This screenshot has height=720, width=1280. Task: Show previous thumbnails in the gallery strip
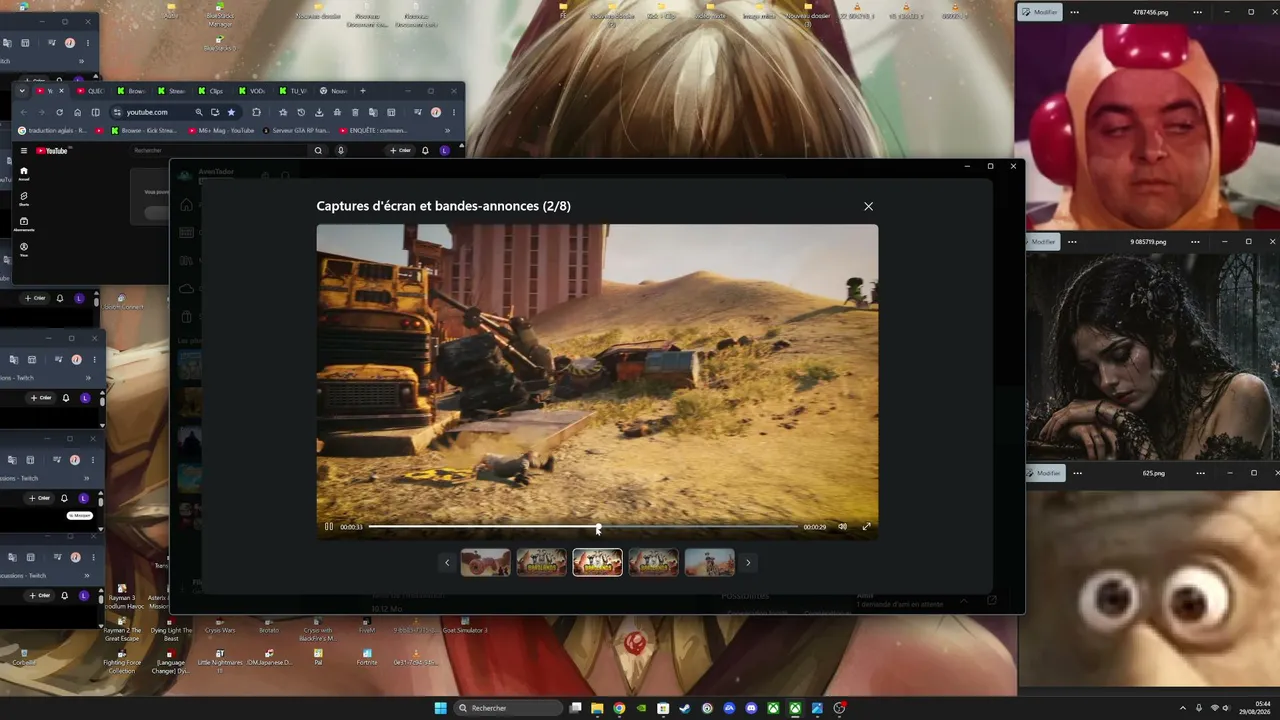pos(447,563)
